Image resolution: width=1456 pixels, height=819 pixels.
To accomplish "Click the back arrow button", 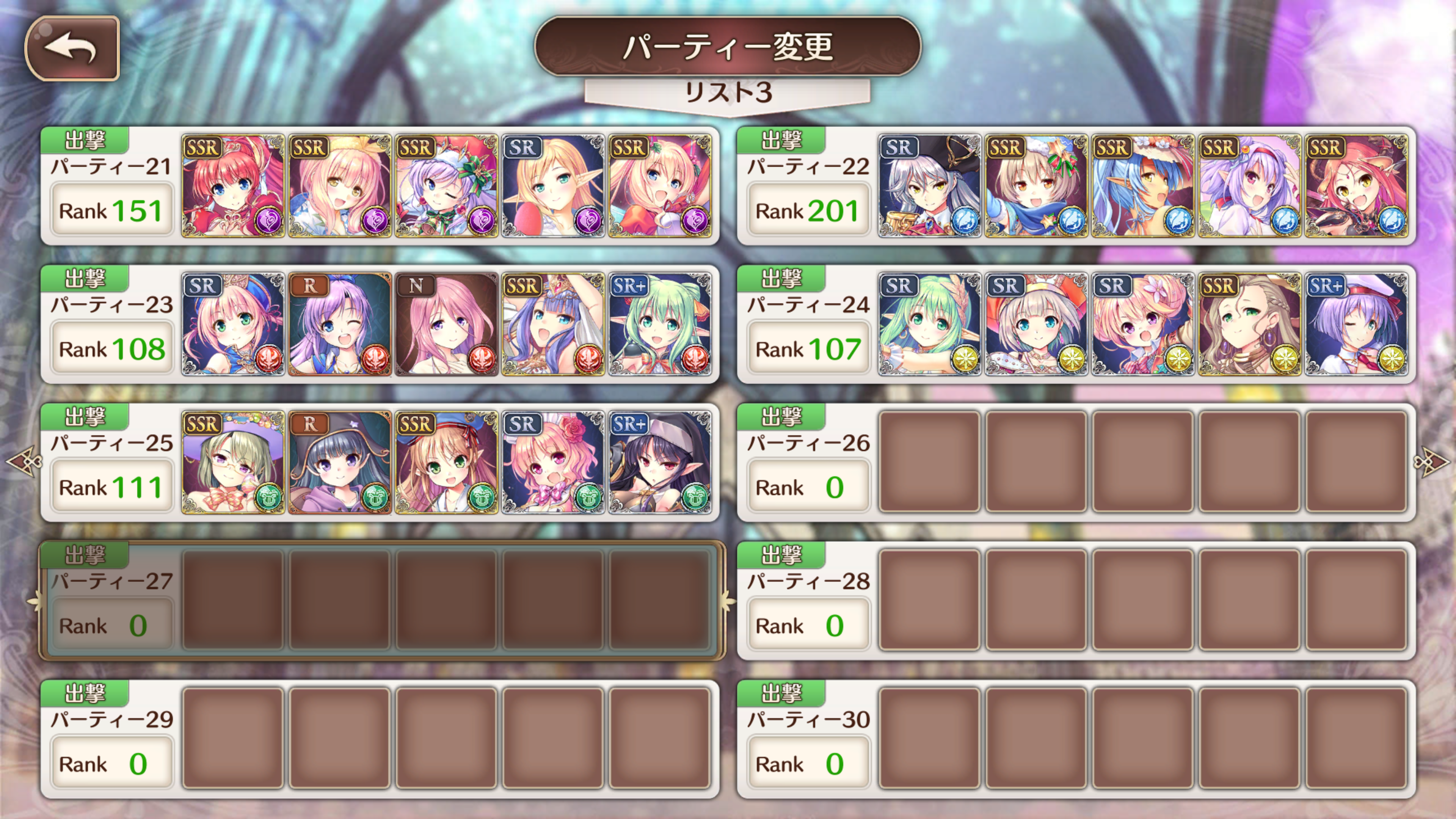I will click(x=72, y=49).
